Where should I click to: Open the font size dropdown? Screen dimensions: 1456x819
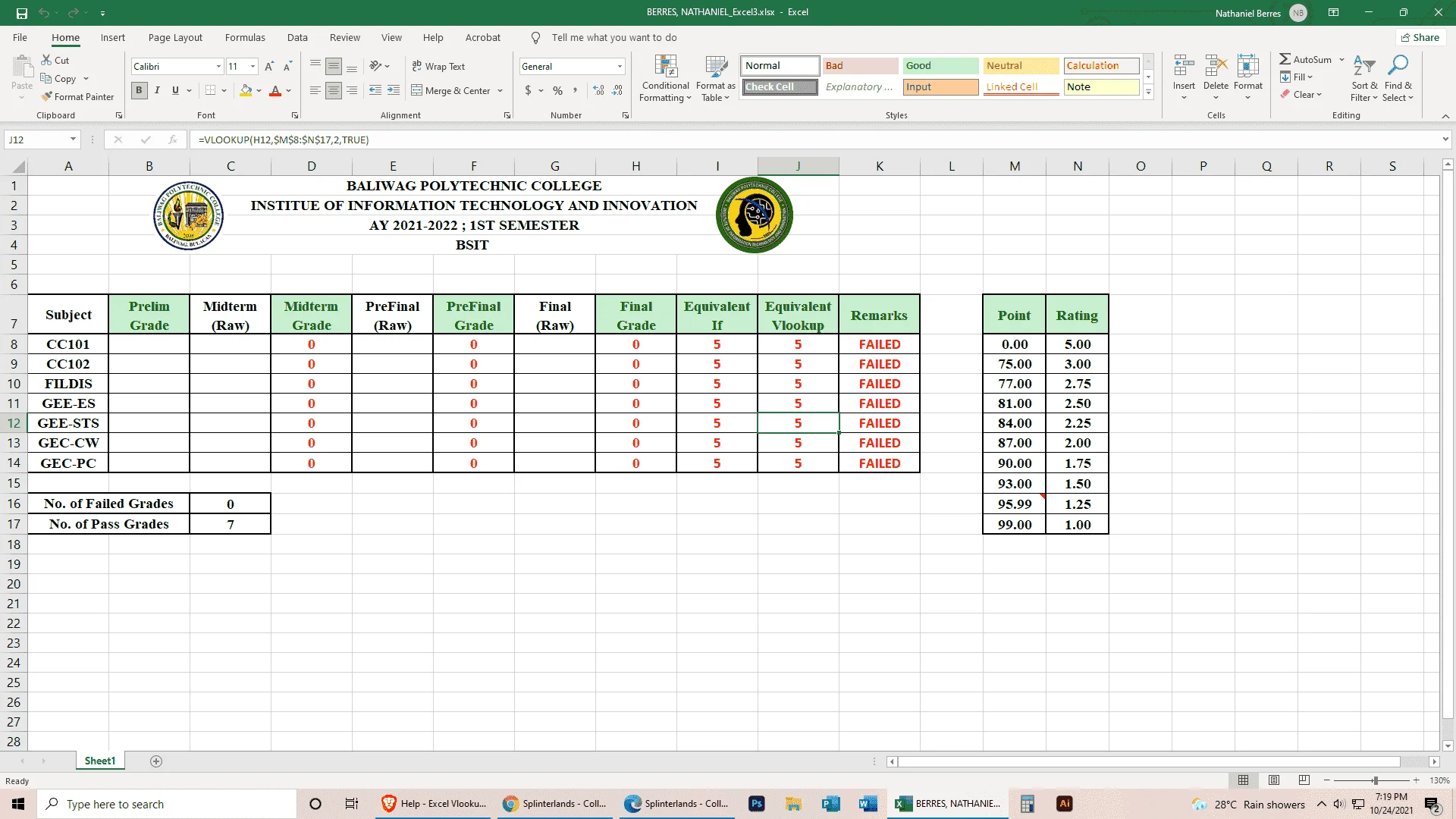pyautogui.click(x=253, y=67)
